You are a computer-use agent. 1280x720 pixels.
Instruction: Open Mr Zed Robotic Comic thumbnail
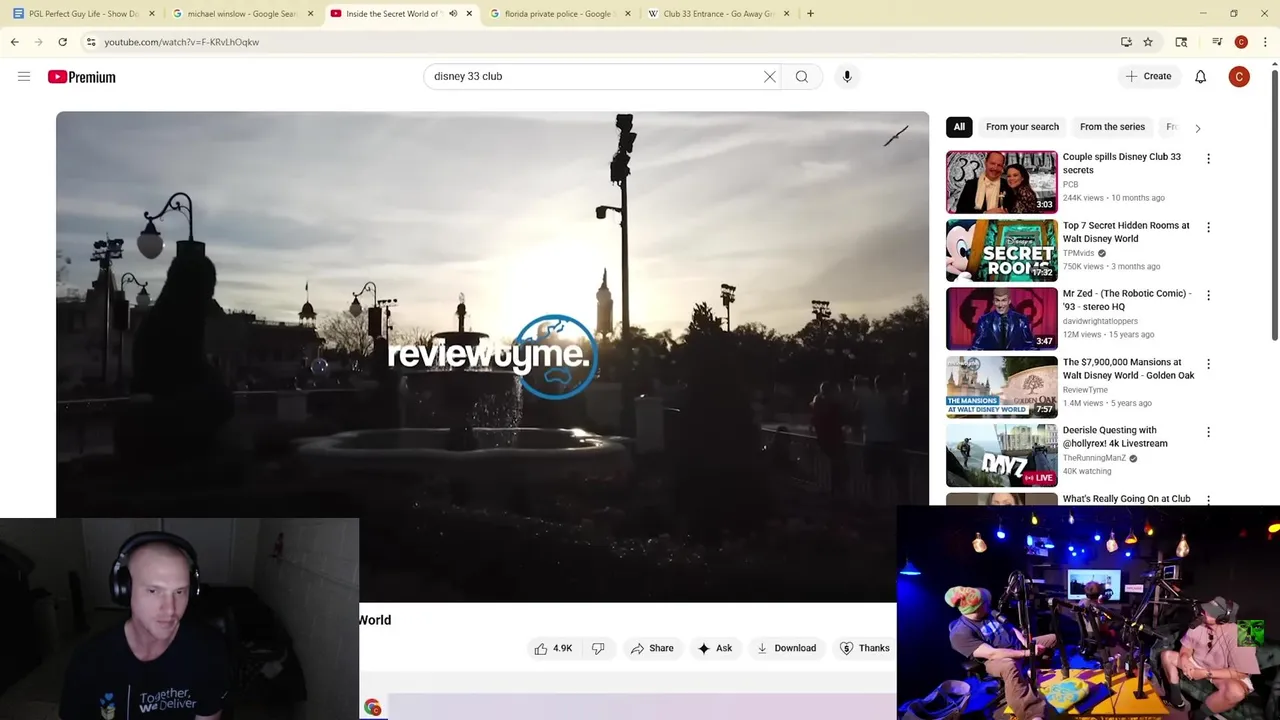[x=1001, y=319]
